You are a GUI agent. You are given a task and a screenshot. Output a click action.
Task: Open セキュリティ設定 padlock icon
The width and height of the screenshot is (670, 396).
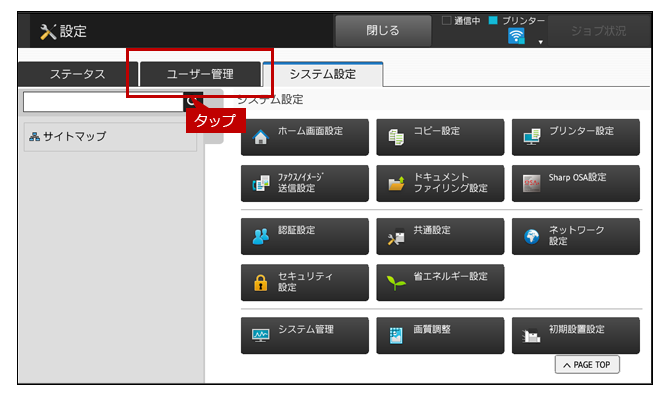click(261, 283)
